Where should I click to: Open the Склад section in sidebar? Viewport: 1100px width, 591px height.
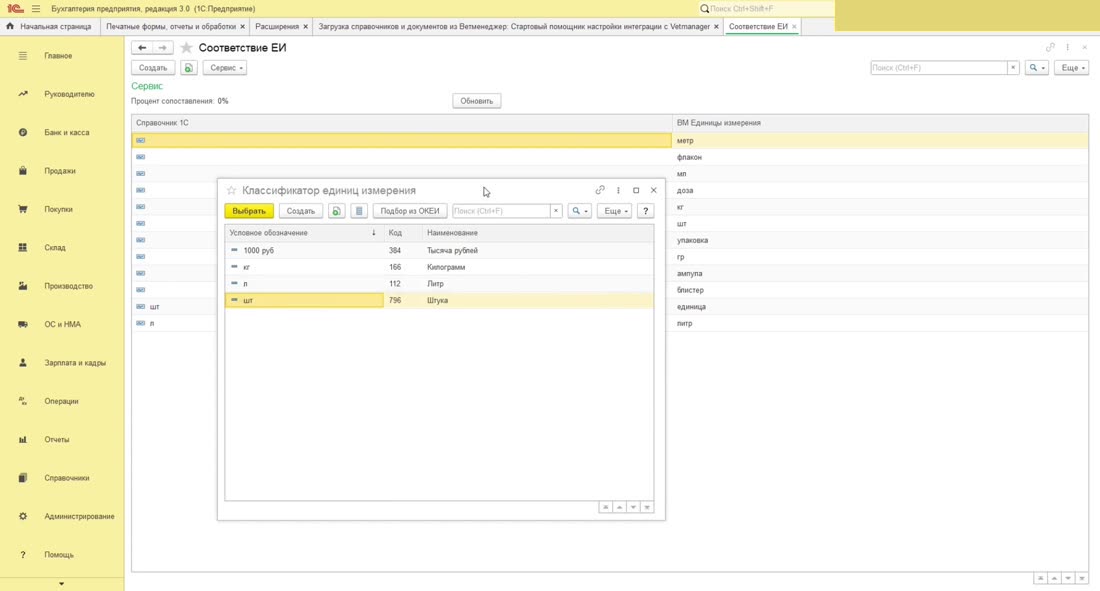55,247
